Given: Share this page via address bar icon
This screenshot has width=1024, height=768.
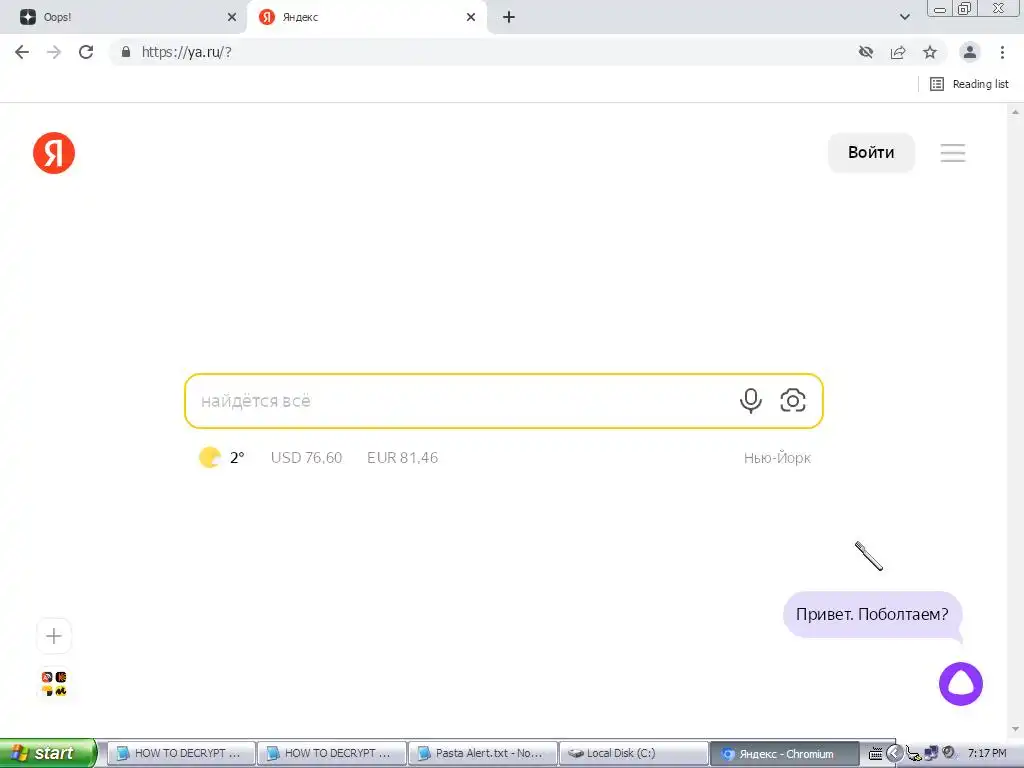Looking at the screenshot, I should point(898,52).
